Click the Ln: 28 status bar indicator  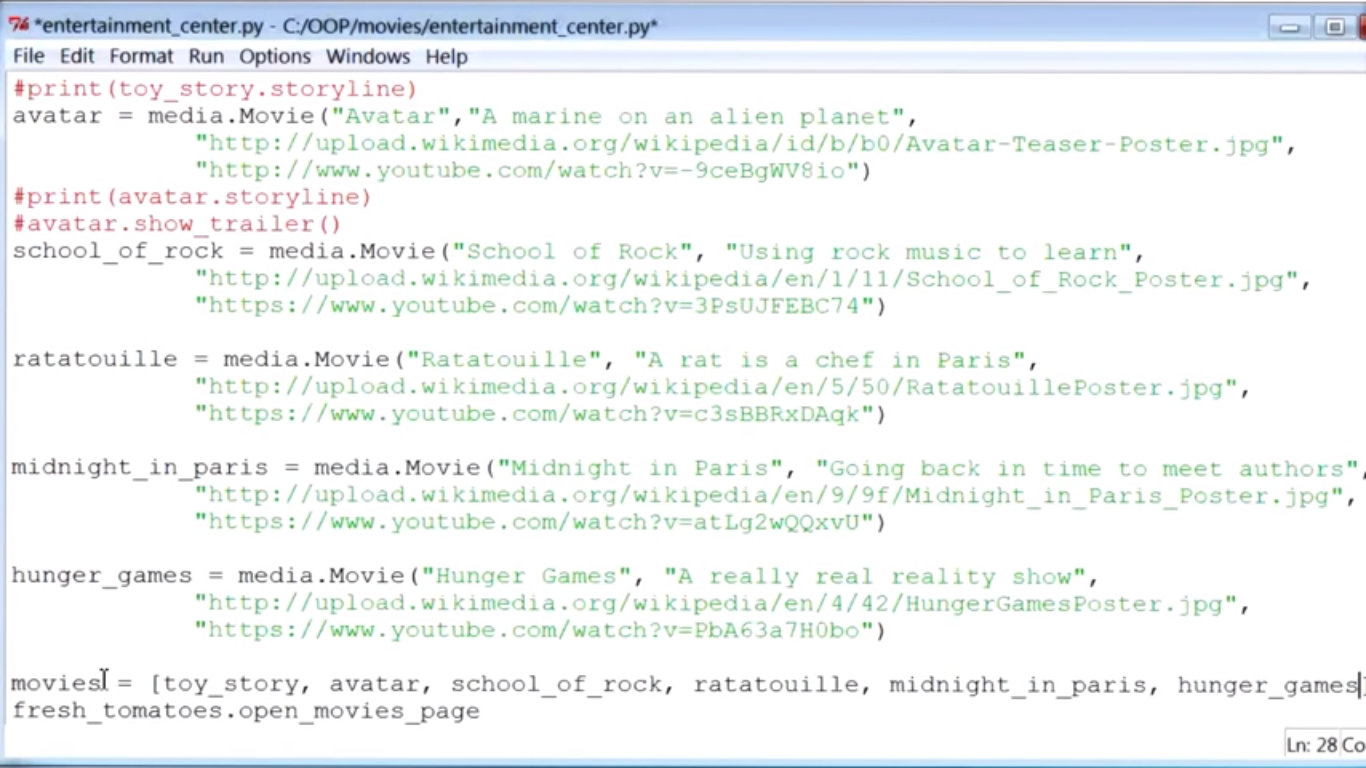pos(1311,745)
